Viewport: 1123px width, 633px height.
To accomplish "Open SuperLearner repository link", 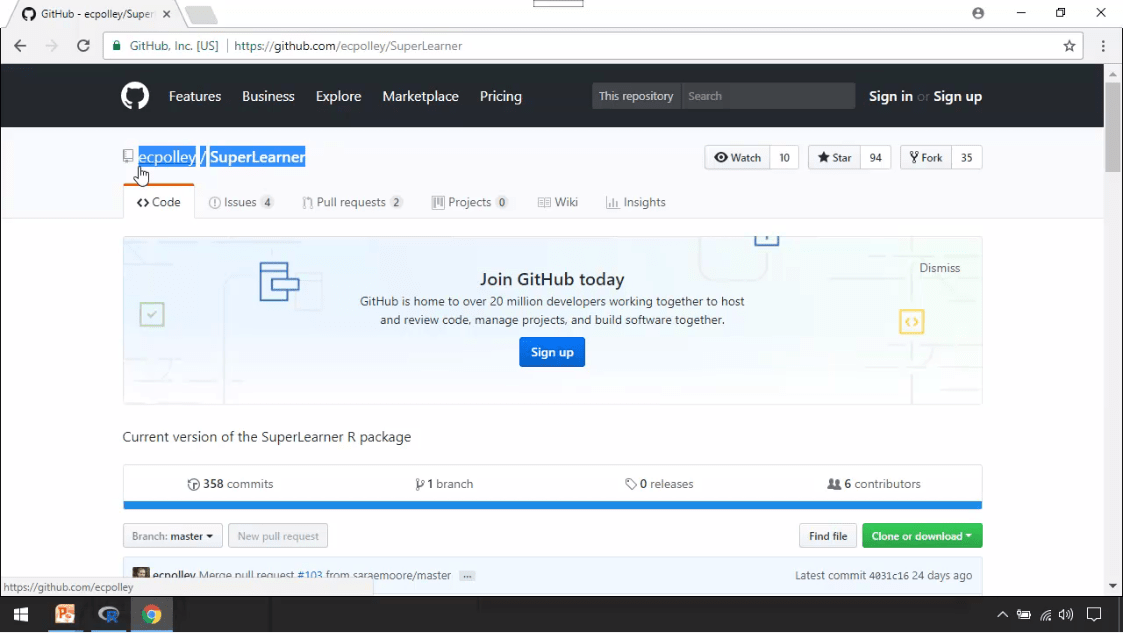I will pyautogui.click(x=257, y=157).
